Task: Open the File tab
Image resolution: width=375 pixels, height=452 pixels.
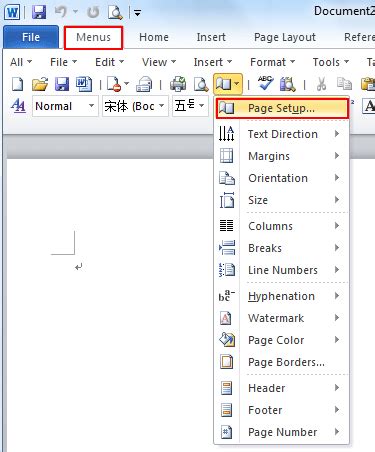Action: point(31,37)
